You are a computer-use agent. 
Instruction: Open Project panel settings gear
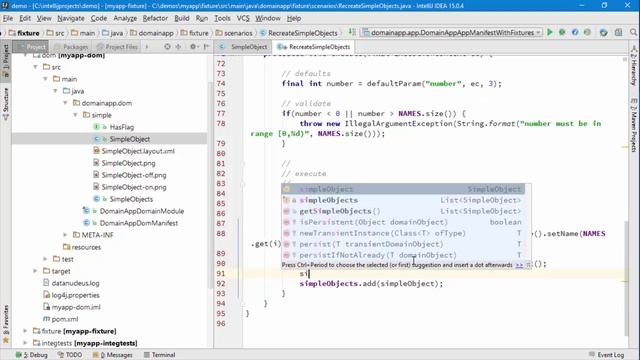pos(193,47)
